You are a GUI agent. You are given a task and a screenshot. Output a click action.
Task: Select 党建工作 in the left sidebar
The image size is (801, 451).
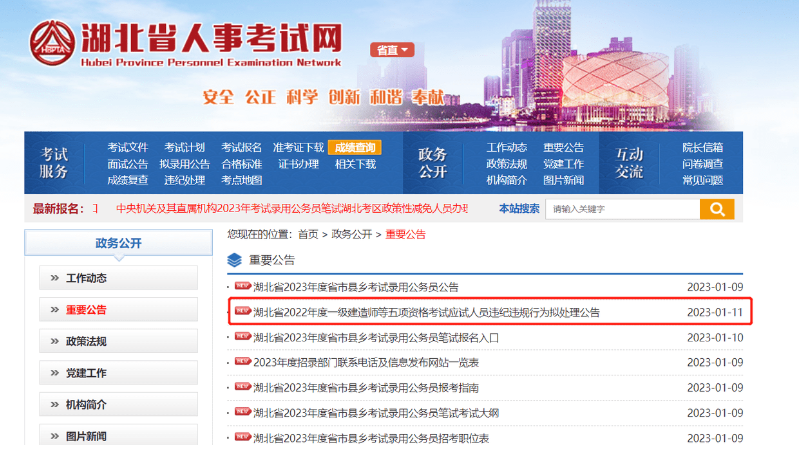click(119, 373)
